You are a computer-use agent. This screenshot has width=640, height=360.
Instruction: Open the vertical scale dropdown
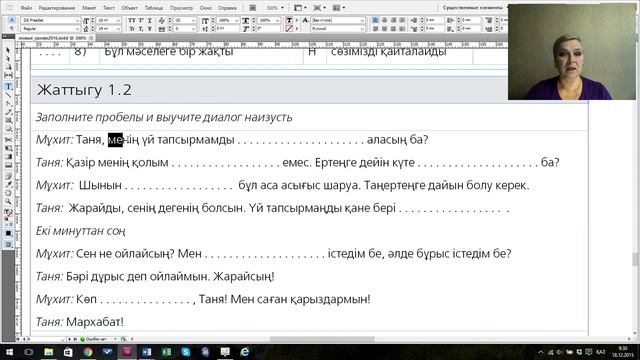(236, 20)
